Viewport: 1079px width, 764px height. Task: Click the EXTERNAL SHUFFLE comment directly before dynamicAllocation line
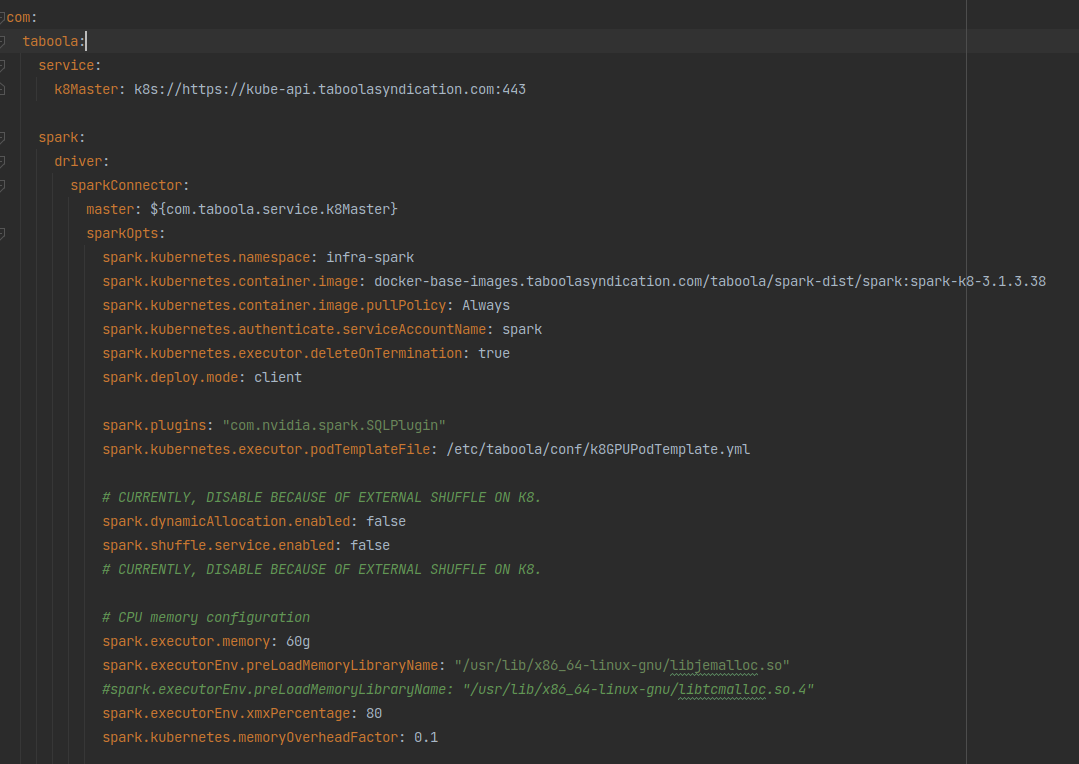[x=321, y=498]
